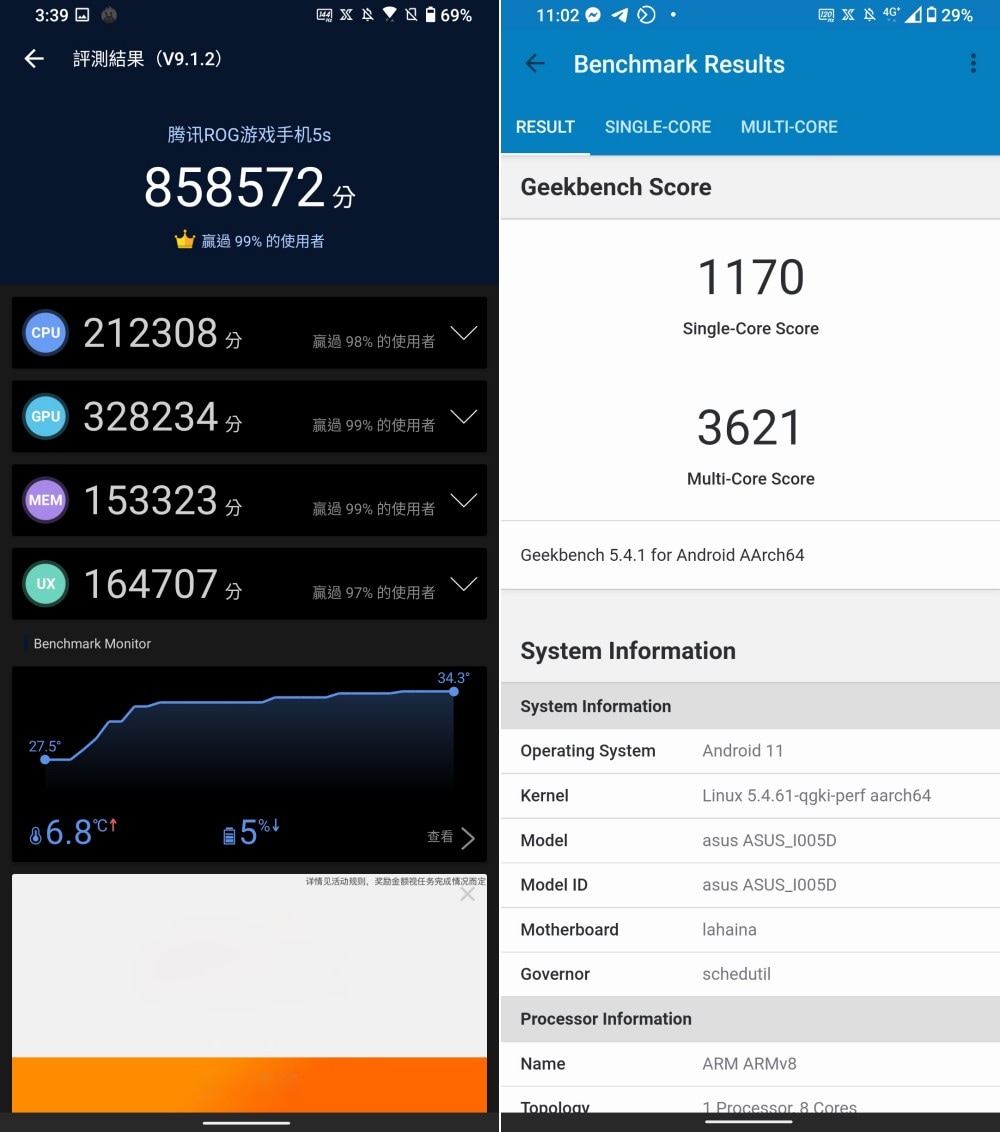Image resolution: width=1000 pixels, height=1132 pixels.
Task: Tap the 34.3° end point on temperature graph
Action: tap(453, 692)
